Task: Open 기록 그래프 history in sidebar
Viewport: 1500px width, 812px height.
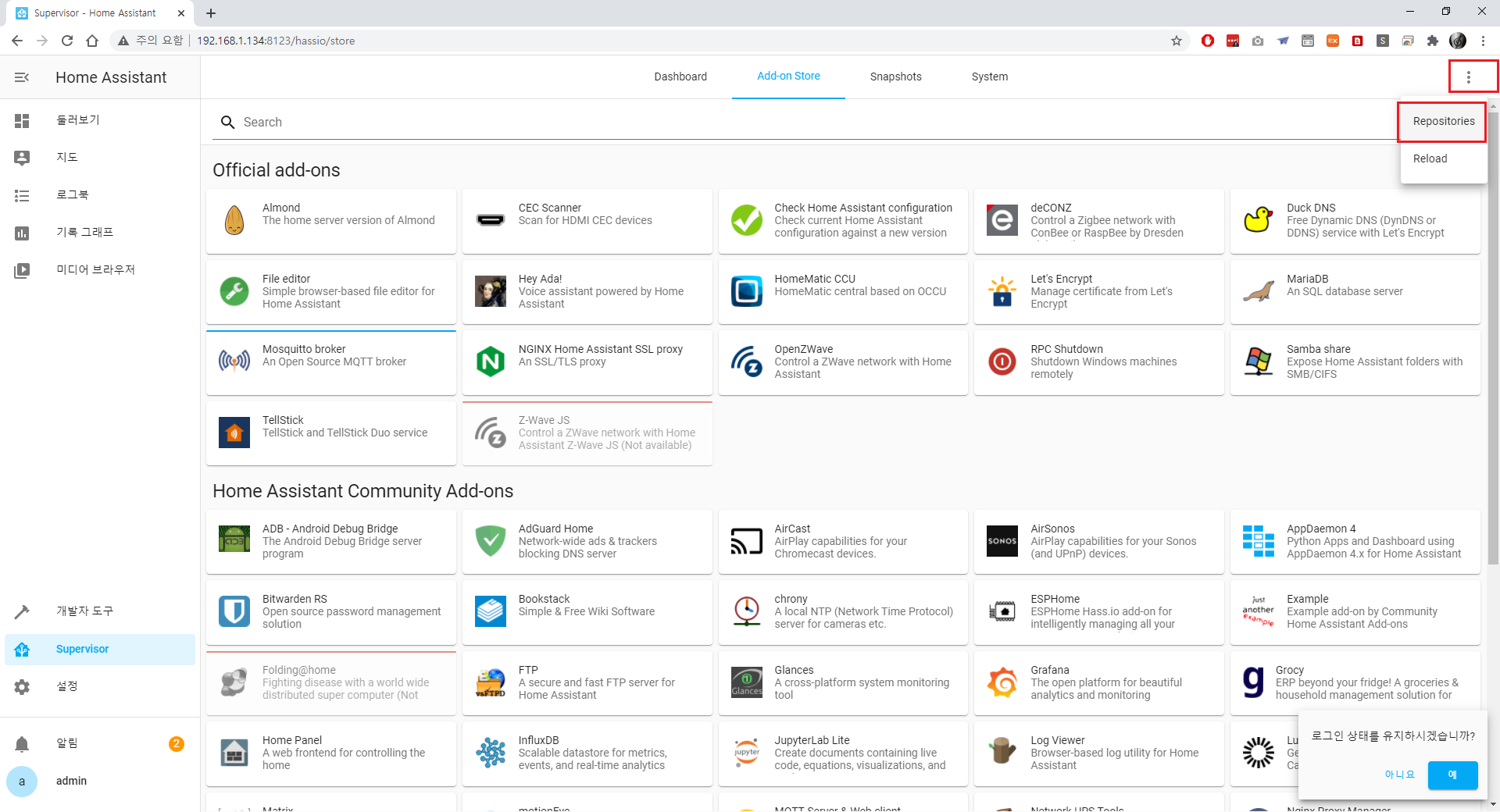Action: tap(100, 233)
